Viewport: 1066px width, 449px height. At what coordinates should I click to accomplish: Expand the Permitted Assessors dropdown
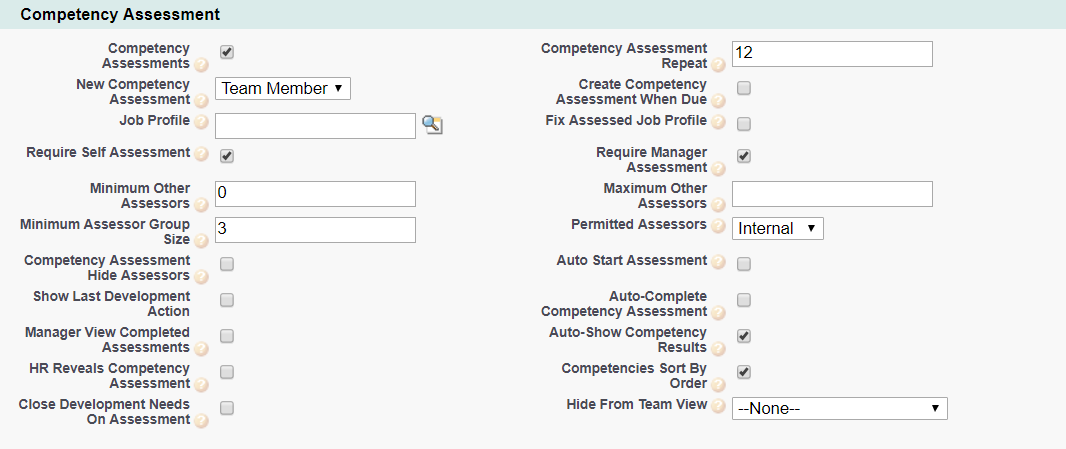pos(778,229)
